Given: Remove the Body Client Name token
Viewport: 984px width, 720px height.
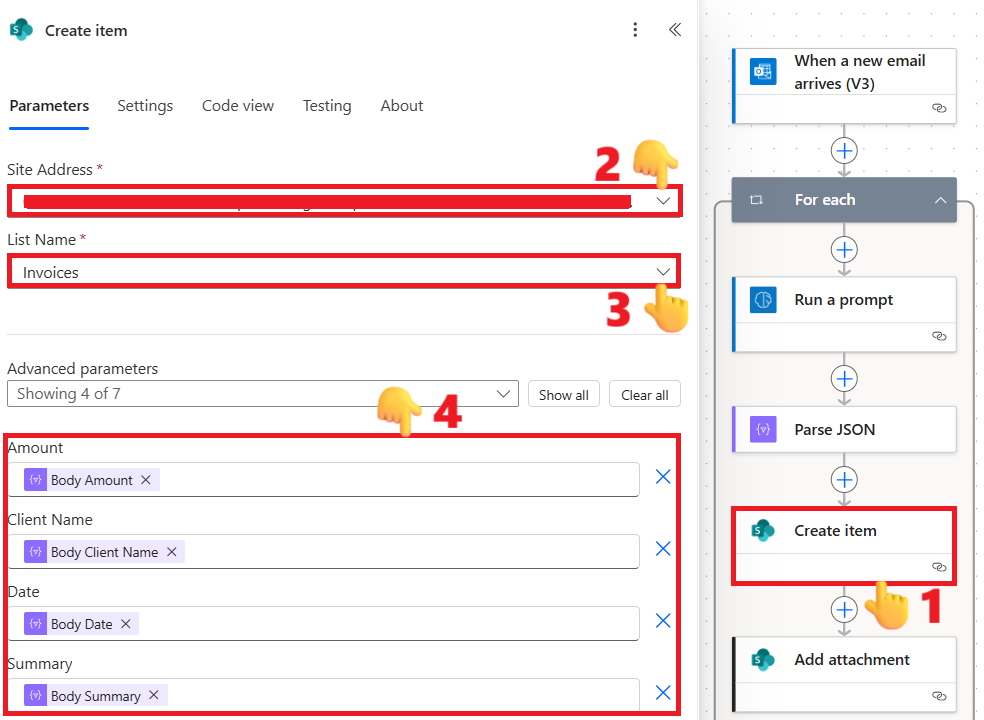Looking at the screenshot, I should coord(171,552).
